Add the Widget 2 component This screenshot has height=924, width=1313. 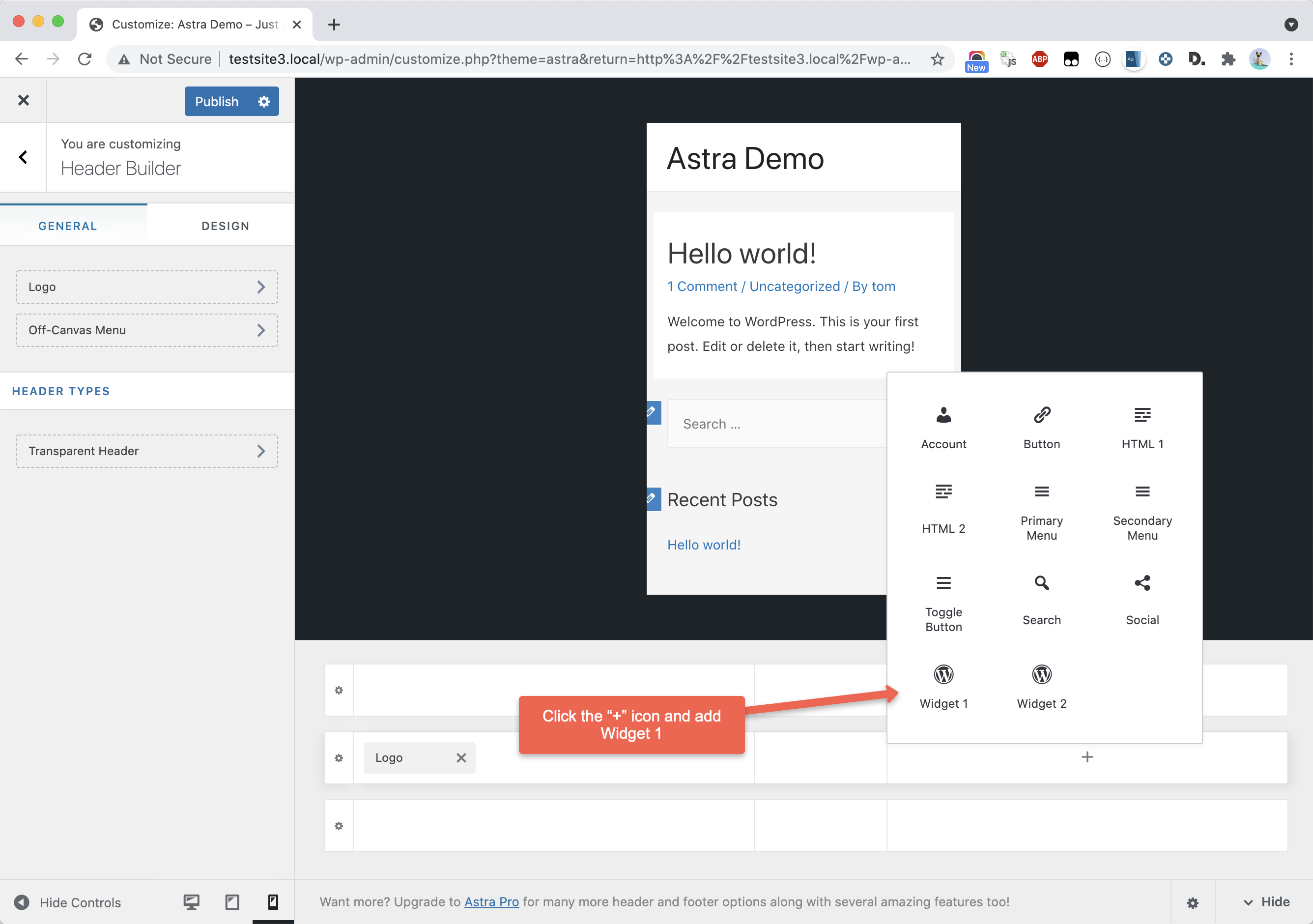tap(1041, 686)
